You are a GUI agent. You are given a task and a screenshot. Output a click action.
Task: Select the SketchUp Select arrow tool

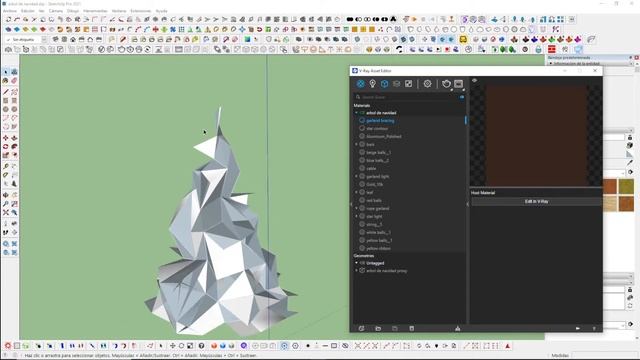point(6,72)
